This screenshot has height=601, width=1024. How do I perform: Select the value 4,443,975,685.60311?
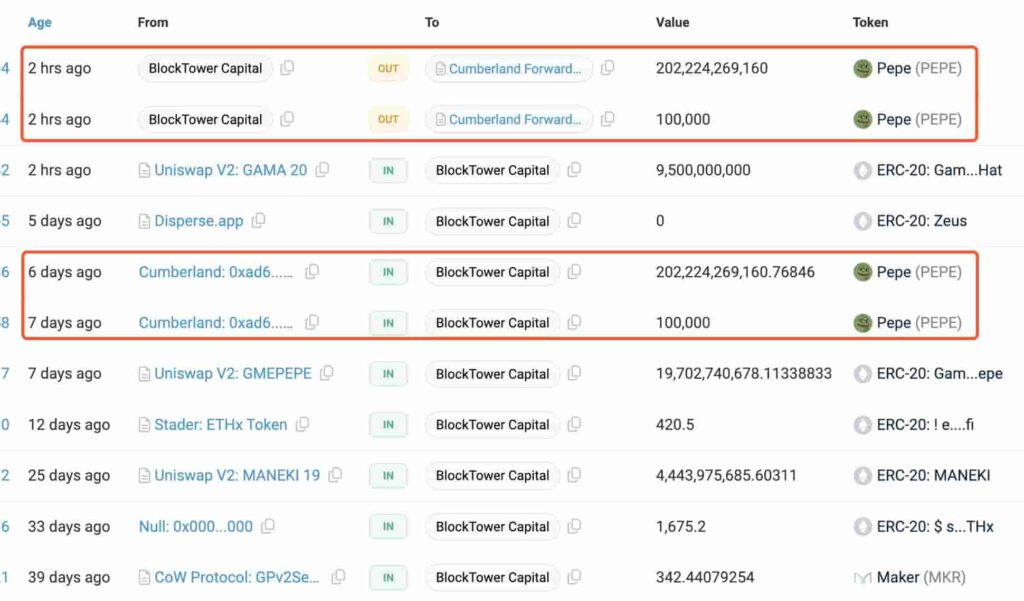[726, 476]
